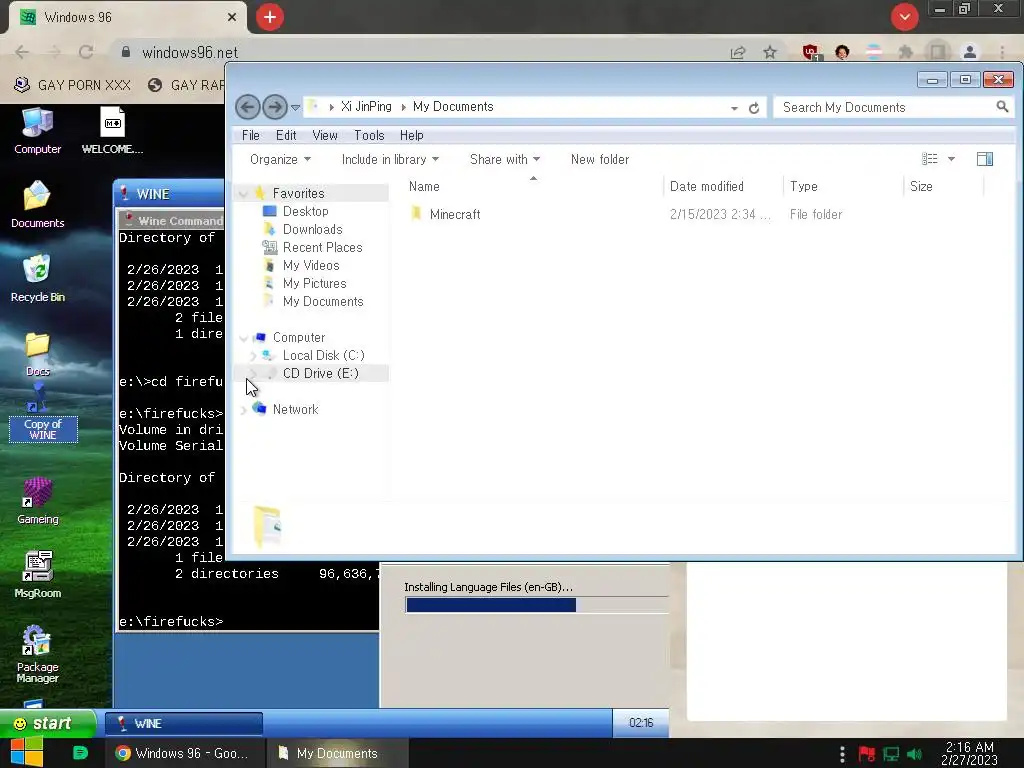Open the File menu
Image resolution: width=1024 pixels, height=768 pixels.
[x=251, y=135]
